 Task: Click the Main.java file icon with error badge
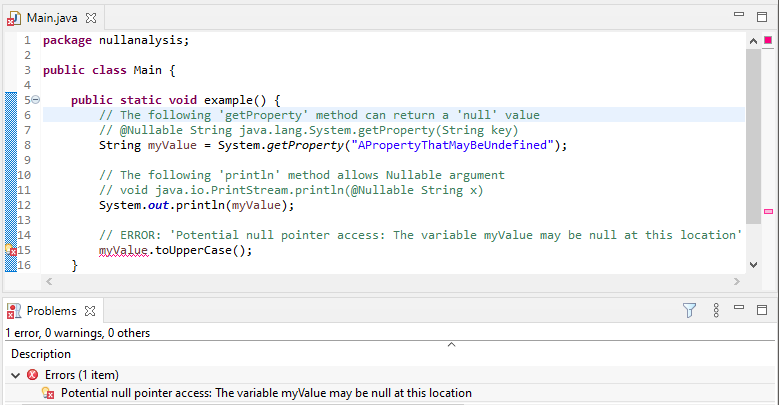point(13,19)
